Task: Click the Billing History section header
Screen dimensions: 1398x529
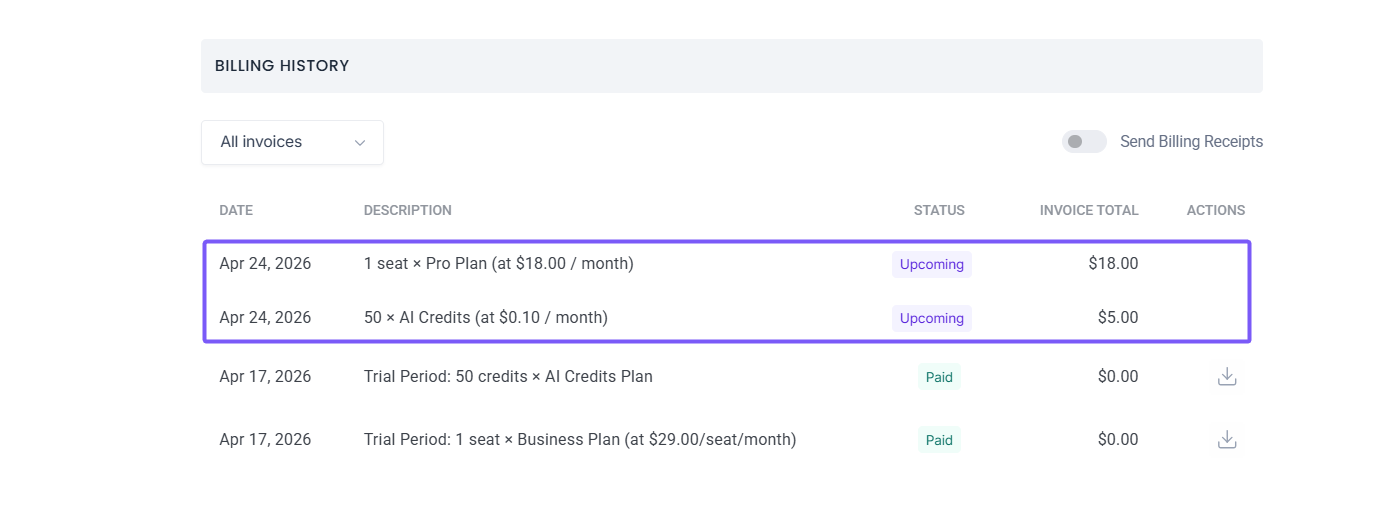Action: (x=282, y=66)
